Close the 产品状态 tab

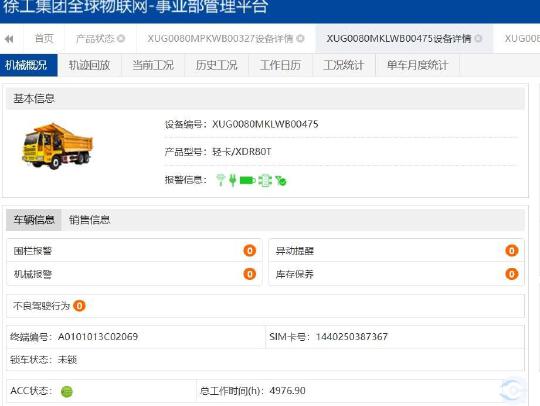coord(121,39)
